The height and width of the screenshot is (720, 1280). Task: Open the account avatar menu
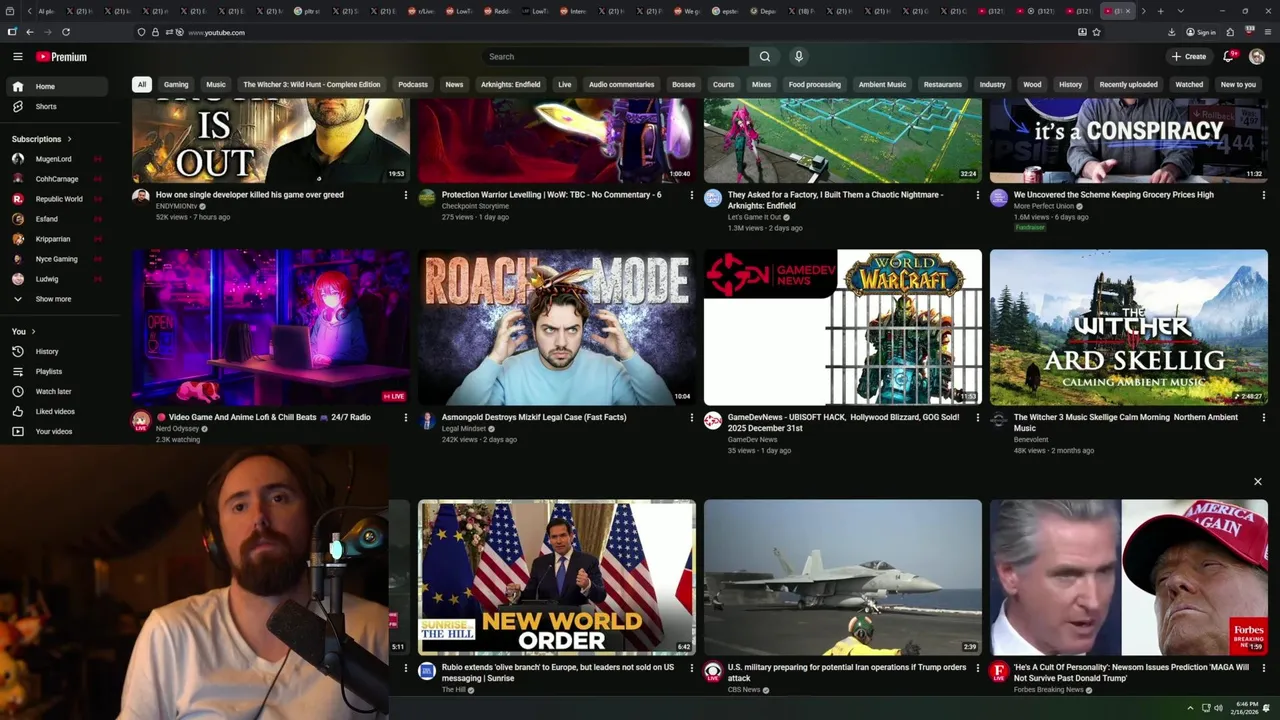[1257, 57]
